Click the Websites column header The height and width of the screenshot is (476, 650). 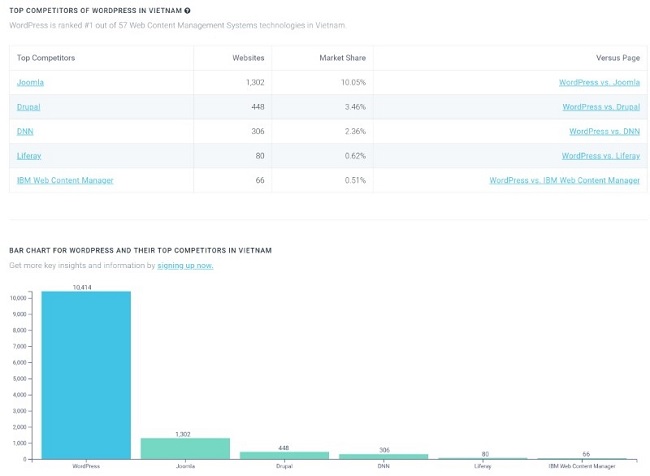(248, 58)
